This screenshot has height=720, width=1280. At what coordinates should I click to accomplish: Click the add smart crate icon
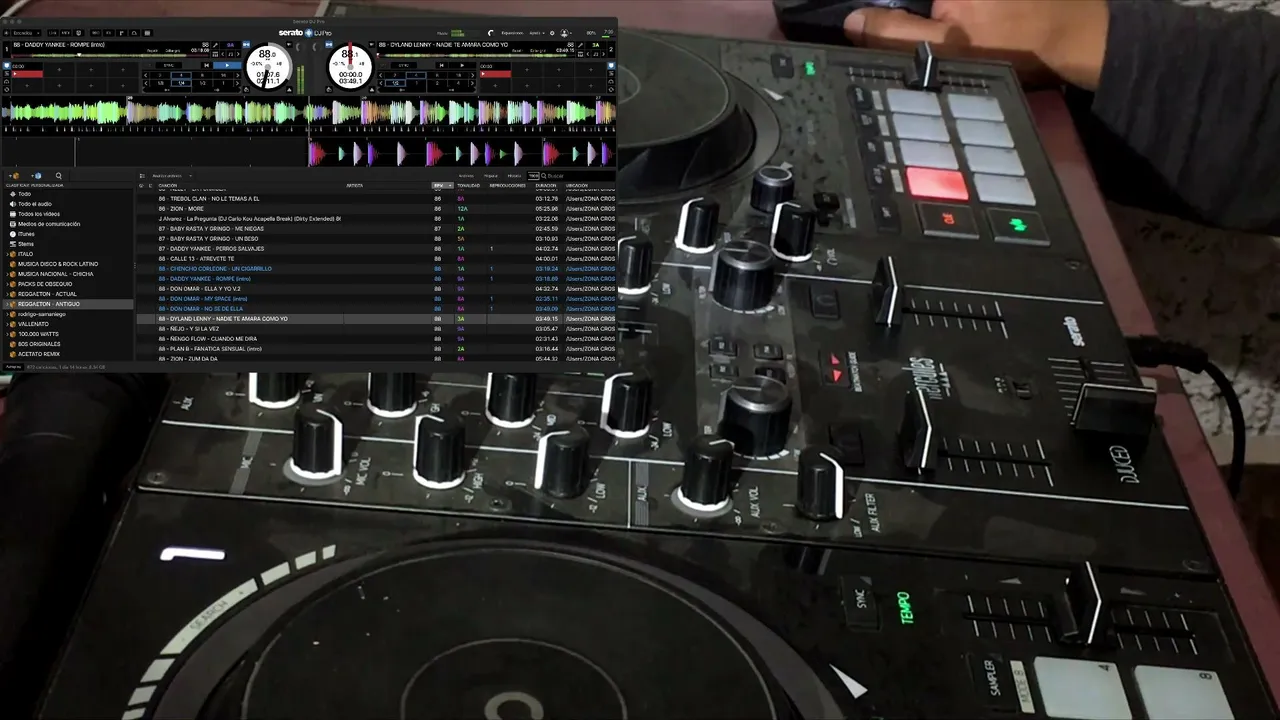(37, 176)
